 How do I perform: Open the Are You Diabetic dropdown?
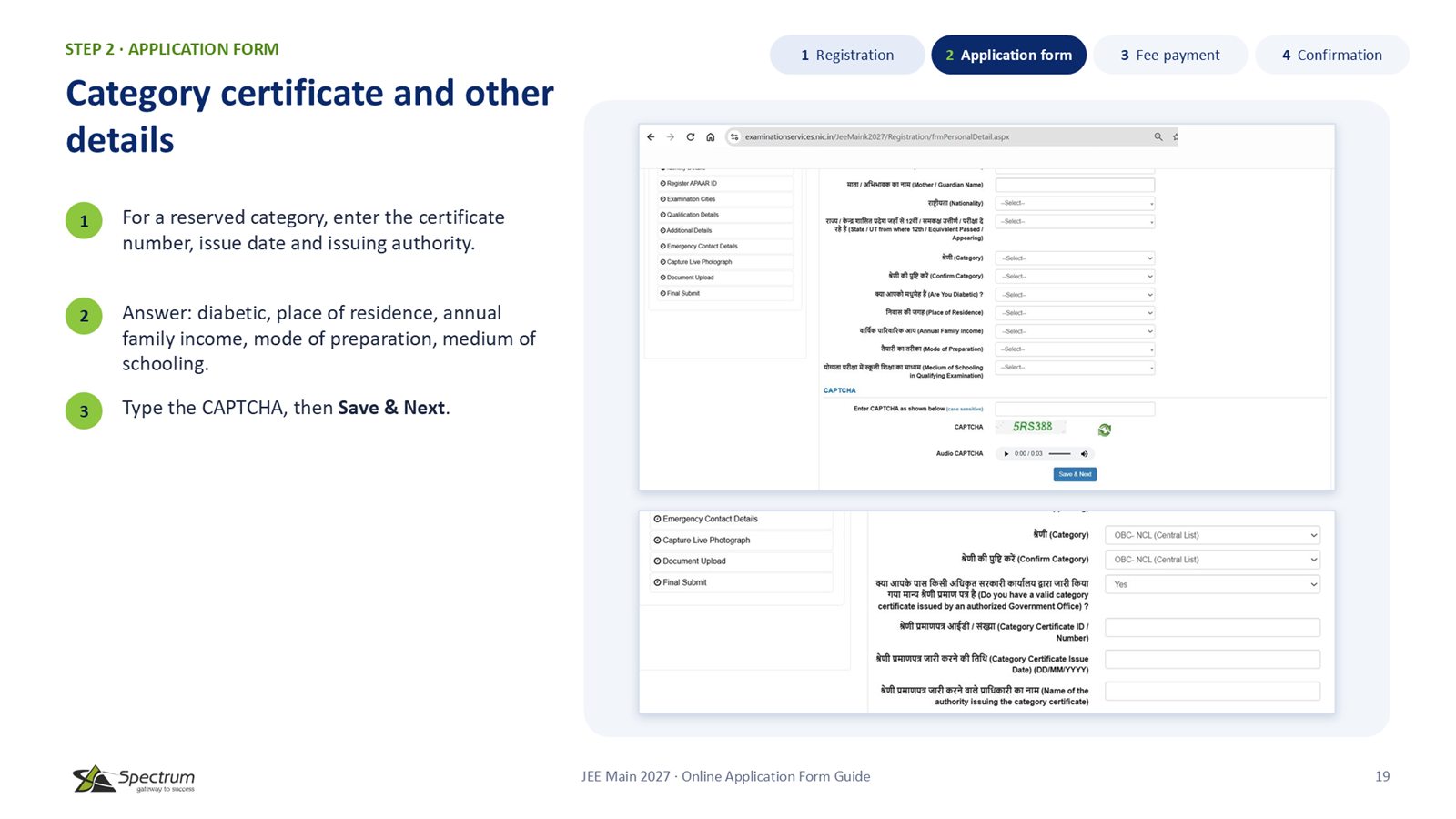(1075, 295)
